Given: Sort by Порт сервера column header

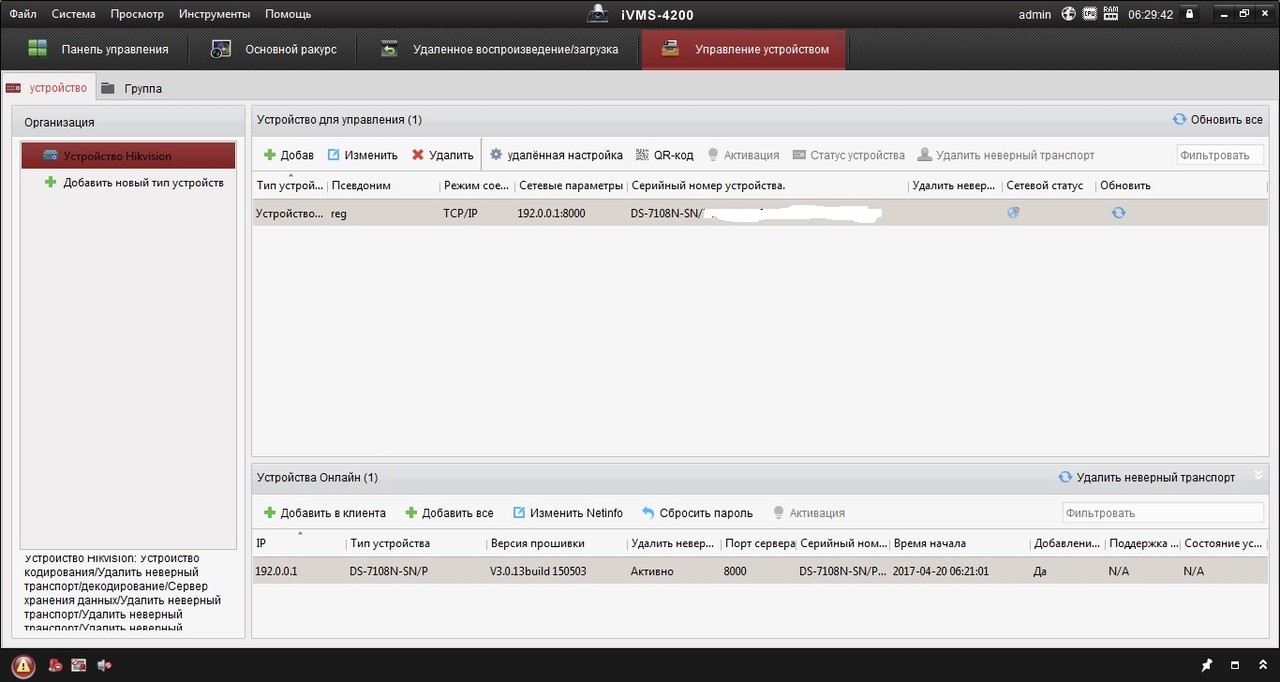Looking at the screenshot, I should tap(759, 543).
